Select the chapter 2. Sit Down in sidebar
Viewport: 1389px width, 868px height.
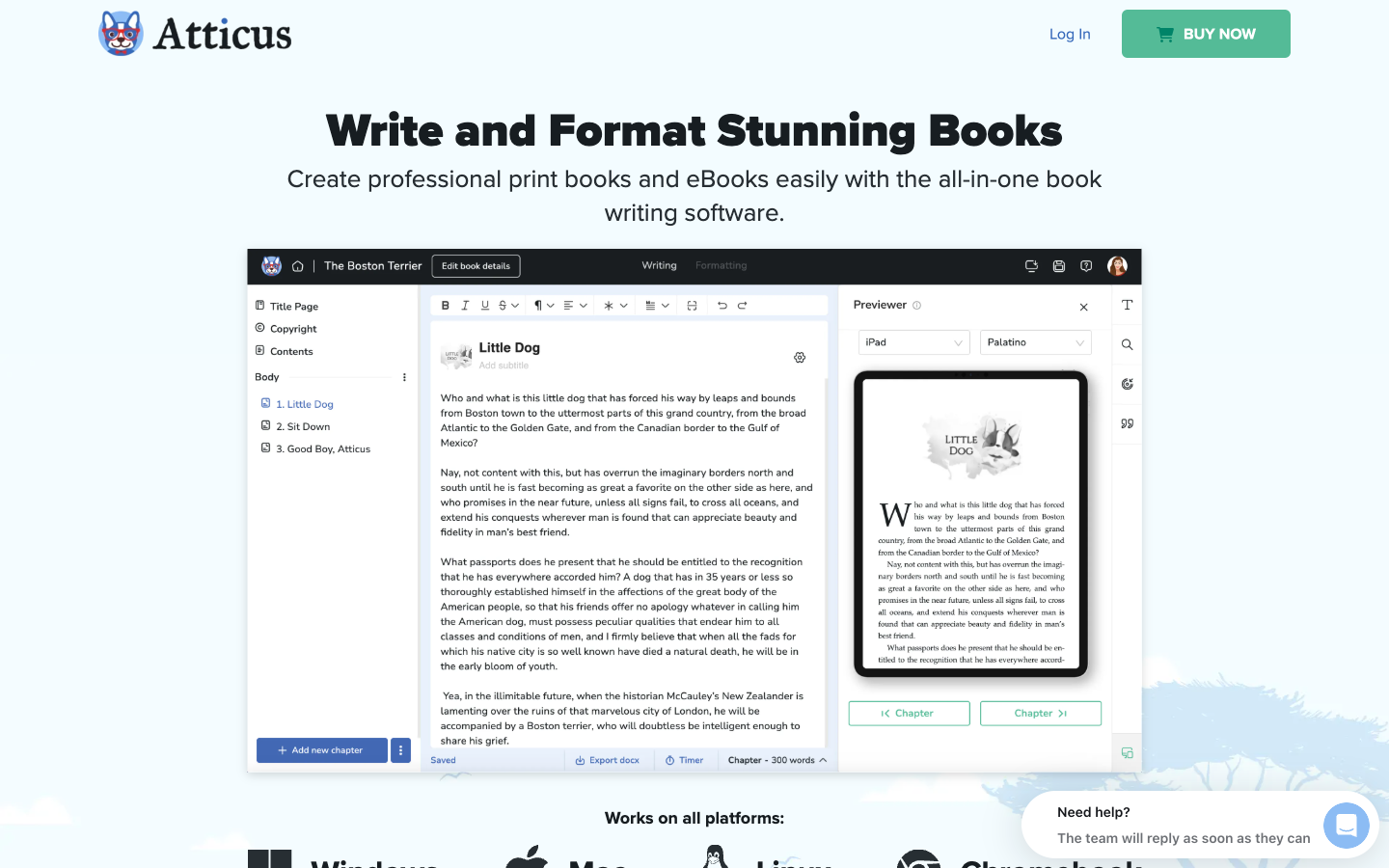tap(303, 425)
